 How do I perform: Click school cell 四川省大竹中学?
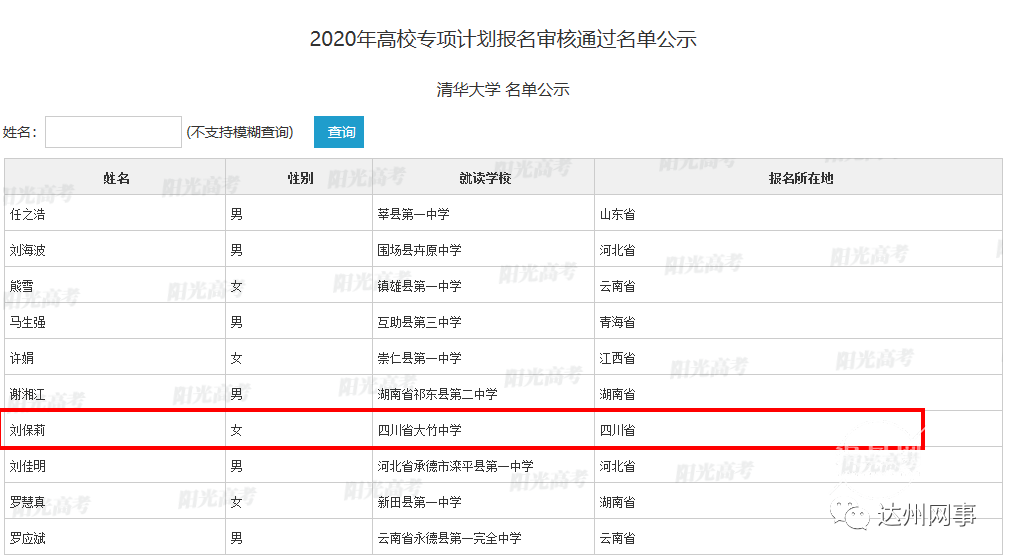point(420,430)
